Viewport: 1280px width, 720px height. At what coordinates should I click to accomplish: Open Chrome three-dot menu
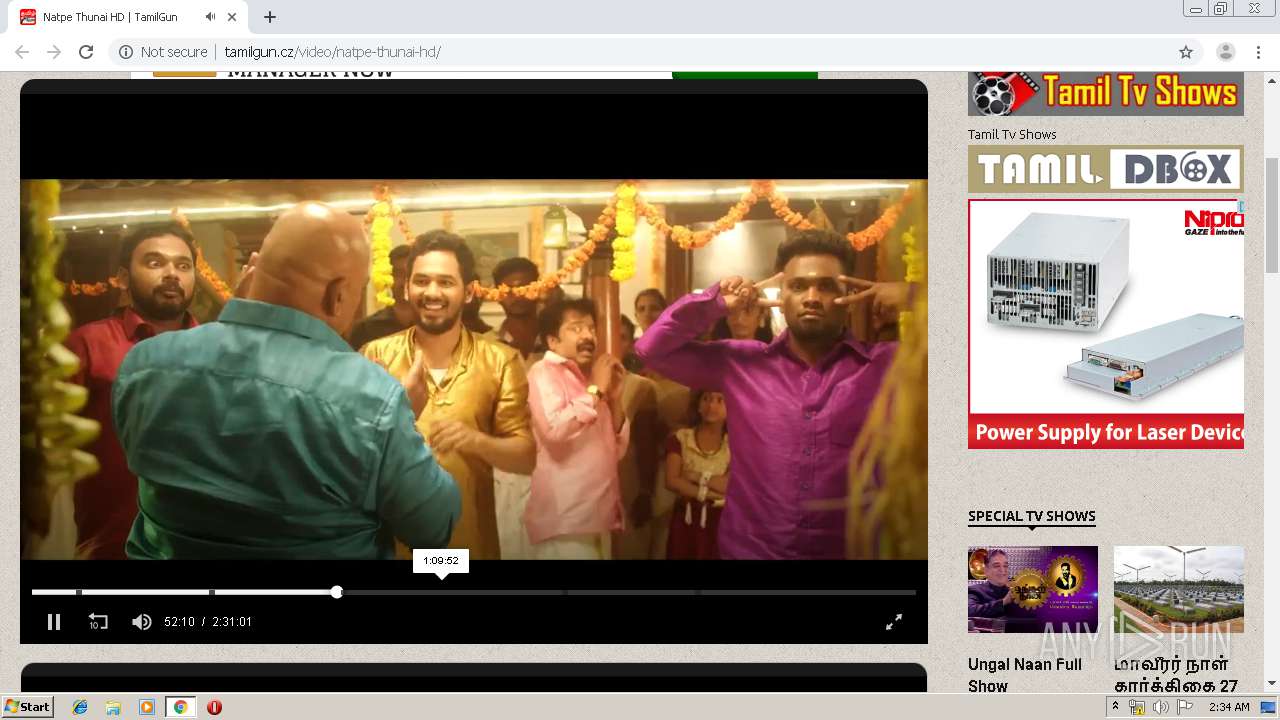1258,52
